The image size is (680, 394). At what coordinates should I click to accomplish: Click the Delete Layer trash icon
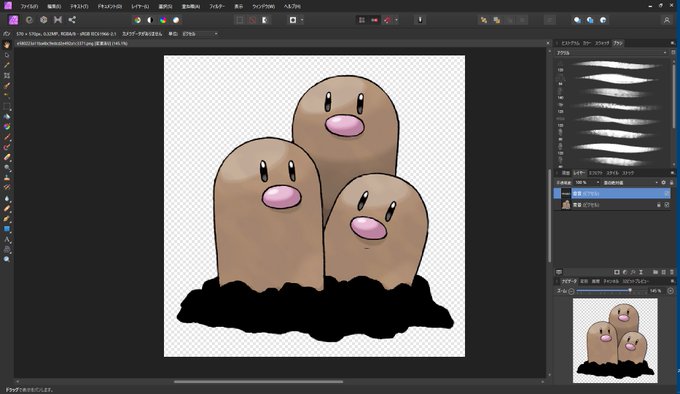[x=672, y=272]
